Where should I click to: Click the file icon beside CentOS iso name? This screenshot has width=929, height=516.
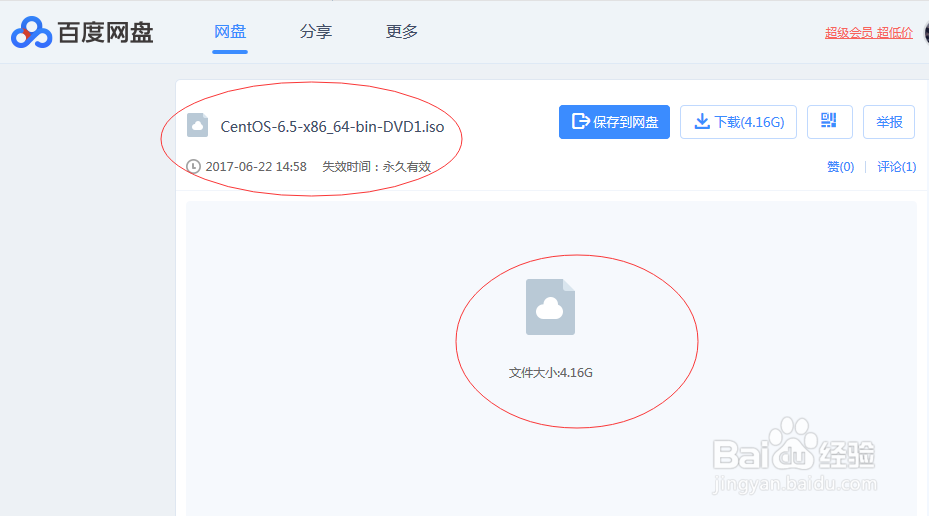click(x=197, y=126)
